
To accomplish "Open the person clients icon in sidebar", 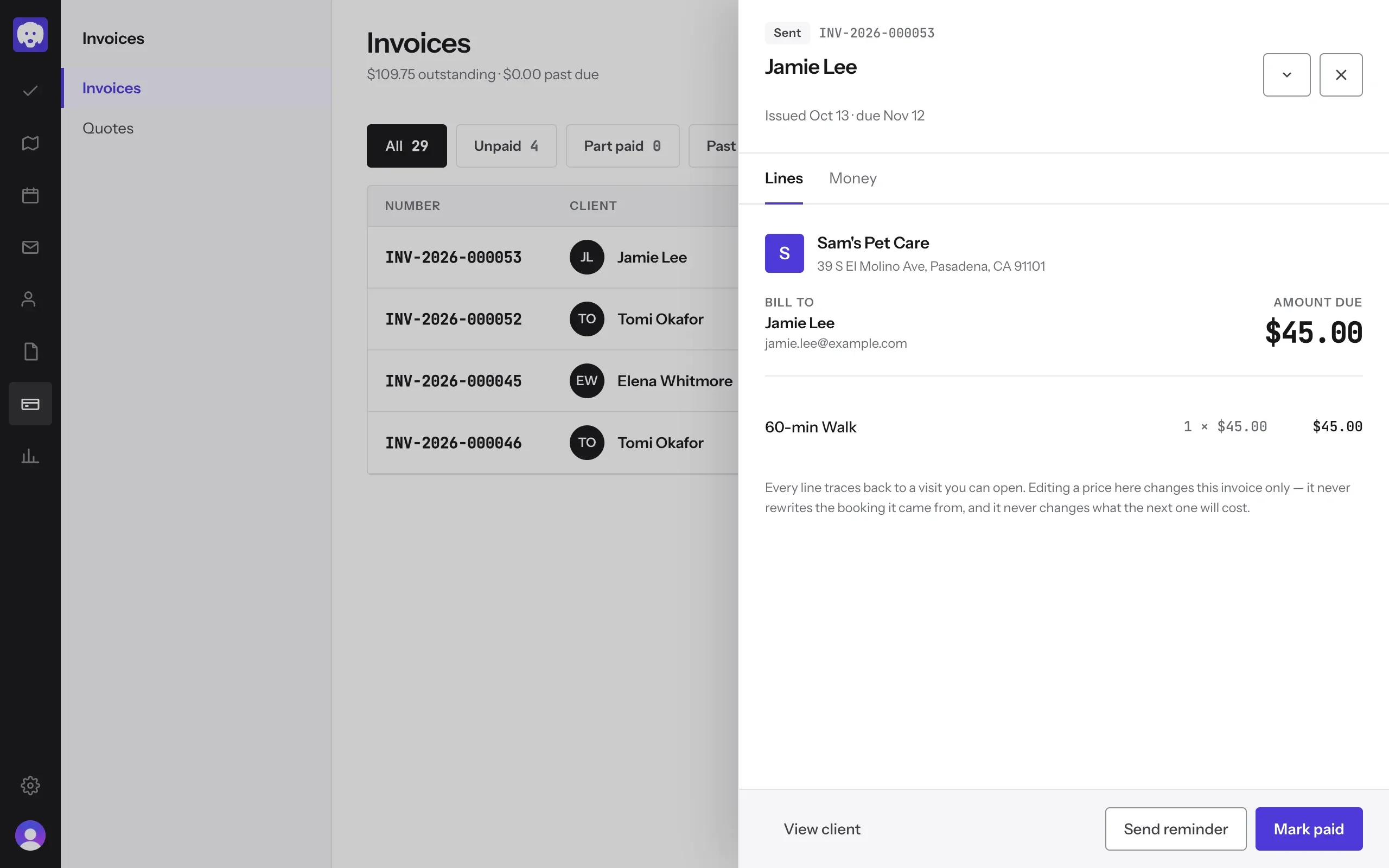I will (29, 299).
